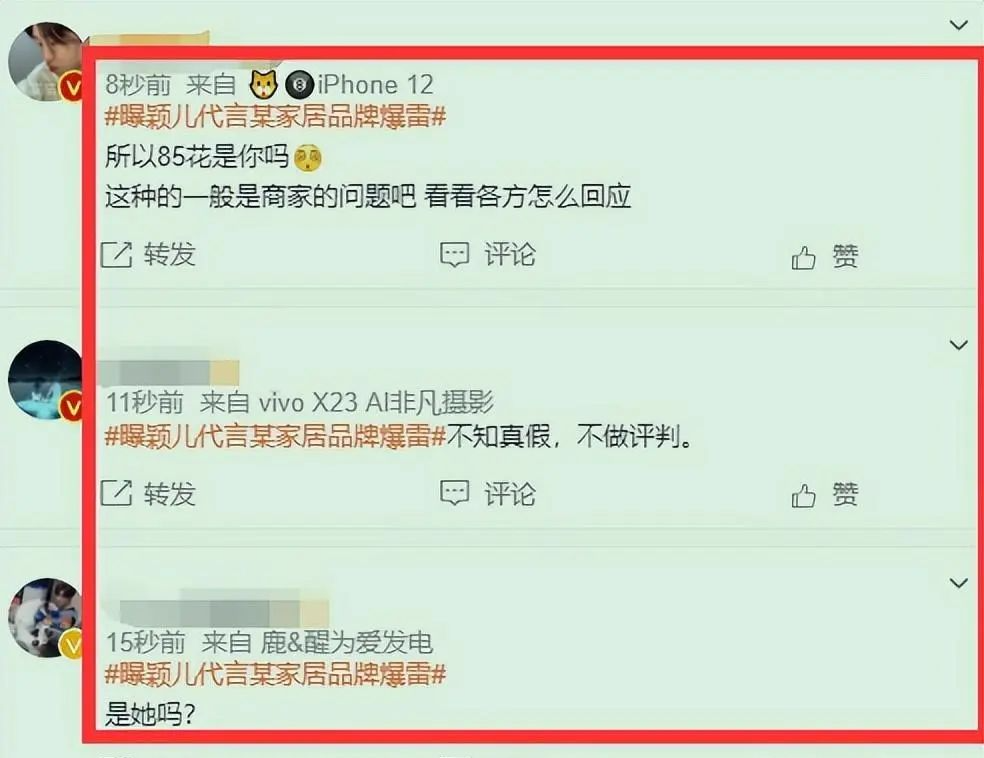Expand the chevron menu on the first post
The width and height of the screenshot is (984, 758).
tap(958, 25)
